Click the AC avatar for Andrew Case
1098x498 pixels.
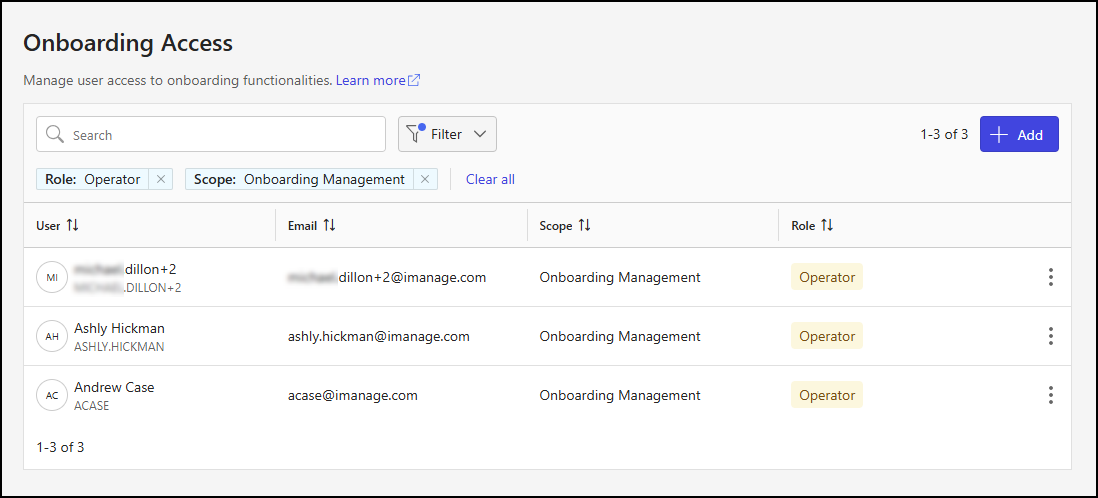(x=52, y=395)
